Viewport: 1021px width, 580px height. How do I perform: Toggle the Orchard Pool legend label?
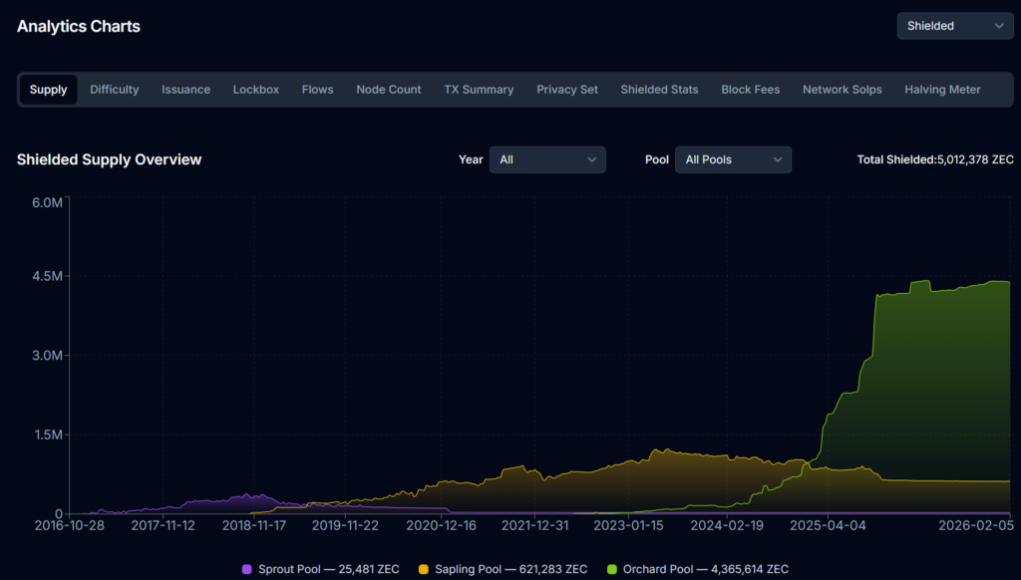pyautogui.click(x=705, y=569)
